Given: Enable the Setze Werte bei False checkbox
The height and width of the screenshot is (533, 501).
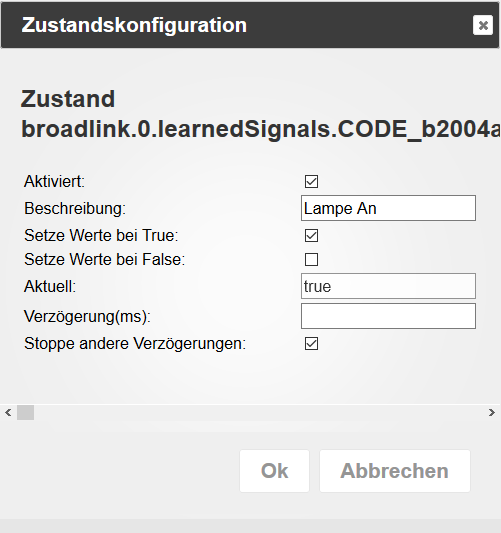Looking at the screenshot, I should pyautogui.click(x=311, y=260).
